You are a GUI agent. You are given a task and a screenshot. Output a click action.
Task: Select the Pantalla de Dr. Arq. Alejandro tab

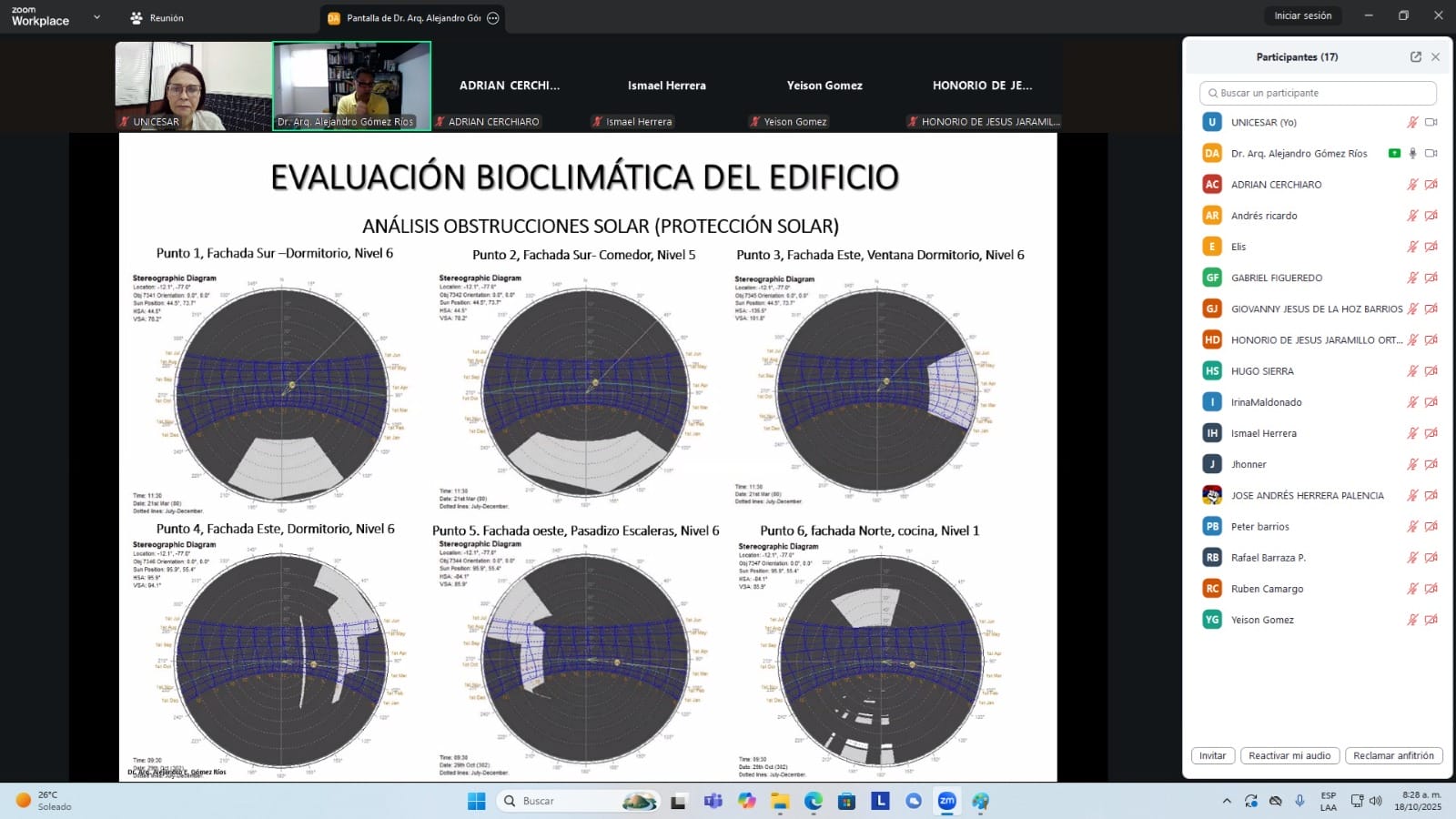(405, 18)
